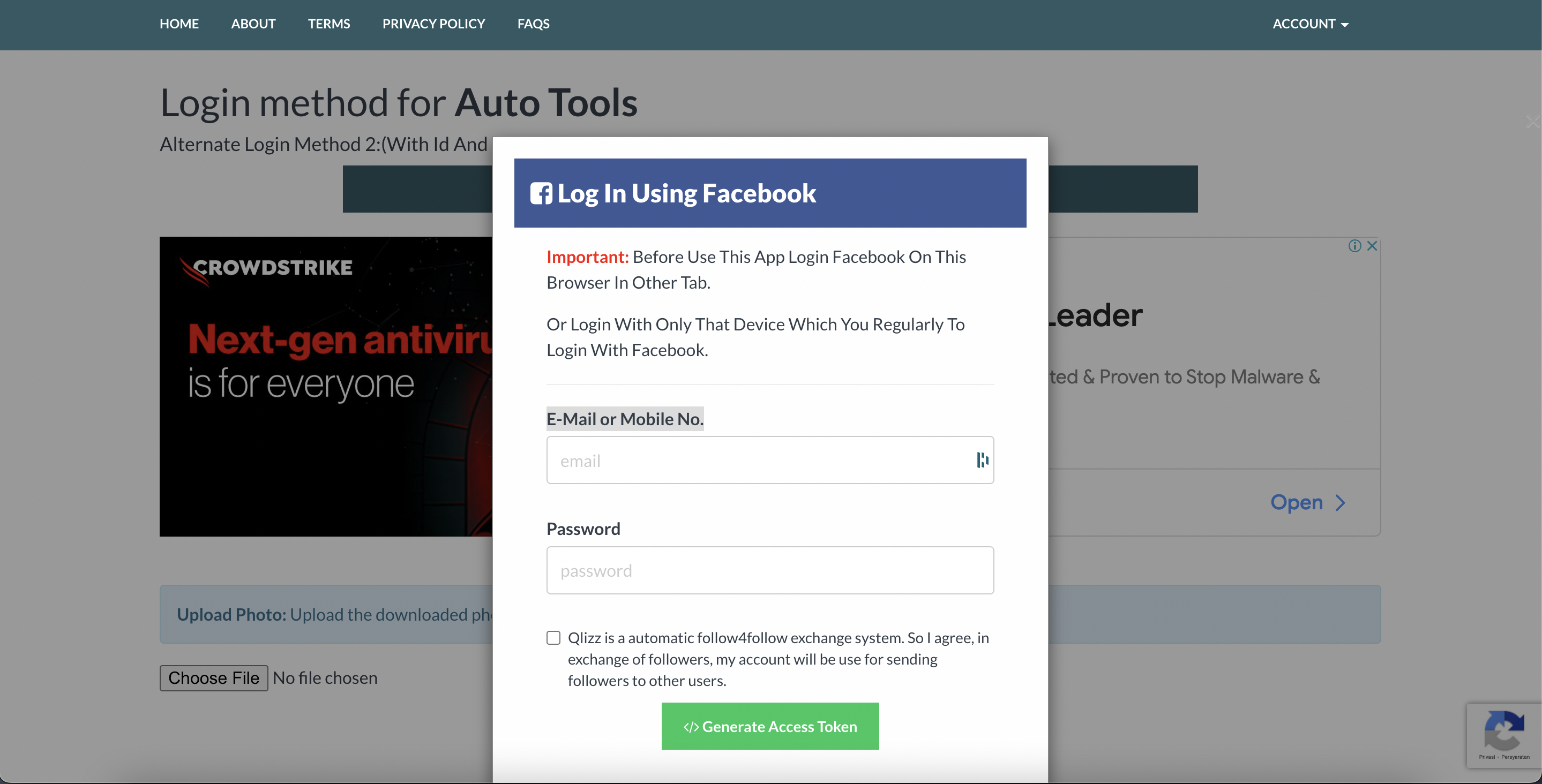Open FAQS navigation menu item
1542x784 pixels.
tap(534, 24)
